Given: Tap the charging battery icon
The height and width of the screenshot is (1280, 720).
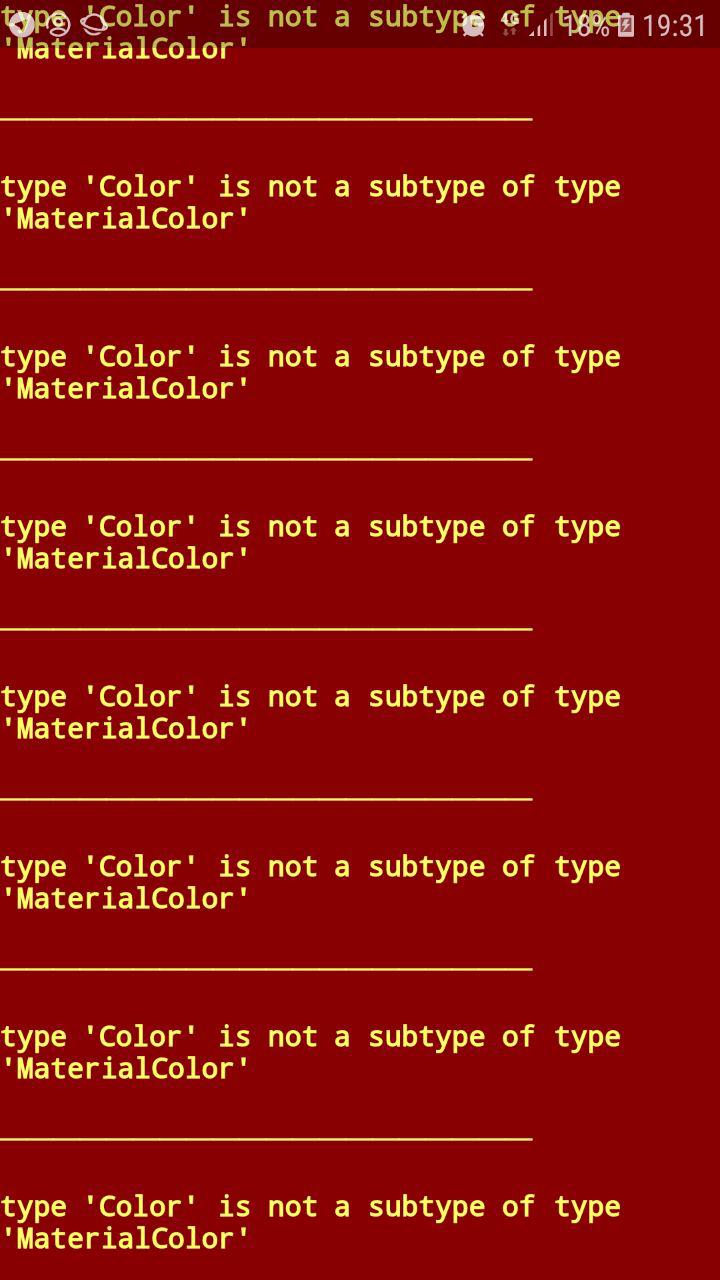Looking at the screenshot, I should [626, 25].
